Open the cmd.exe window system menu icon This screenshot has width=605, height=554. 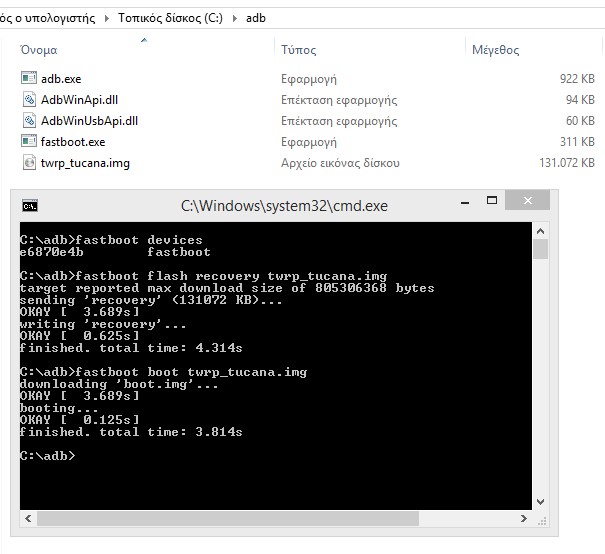30,206
